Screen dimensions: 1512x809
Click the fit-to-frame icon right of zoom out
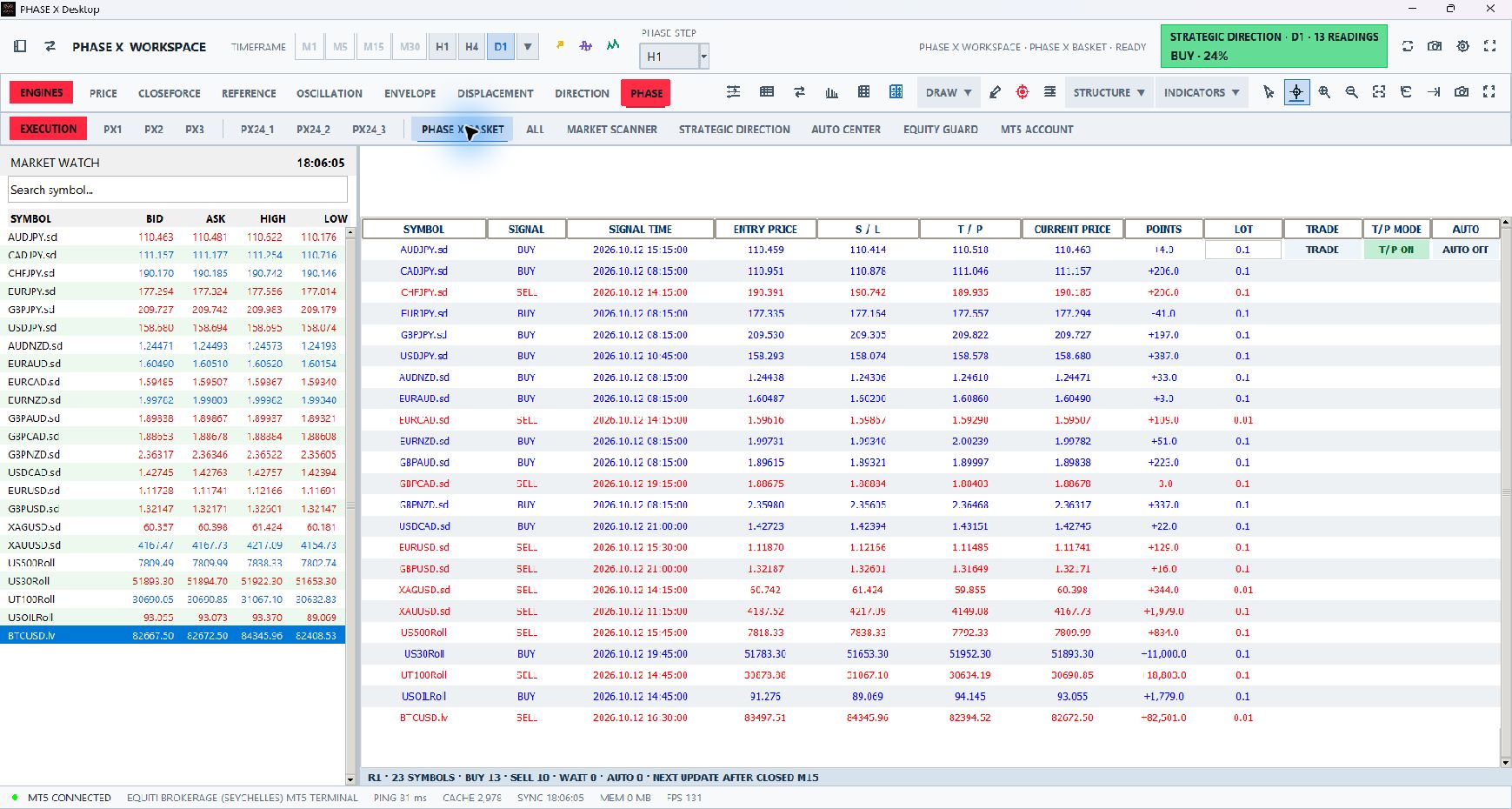point(1379,92)
